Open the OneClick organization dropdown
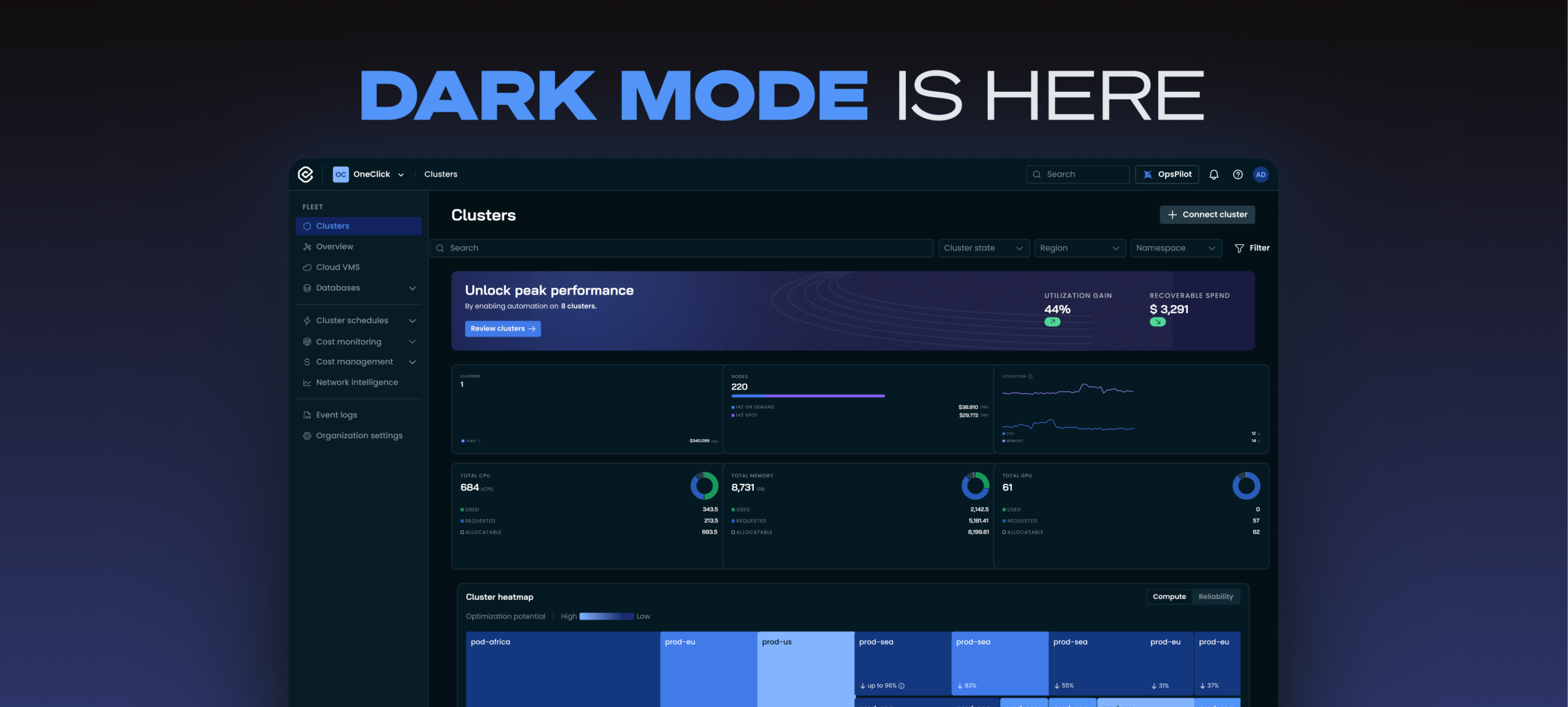The height and width of the screenshot is (707, 1568). coord(369,175)
